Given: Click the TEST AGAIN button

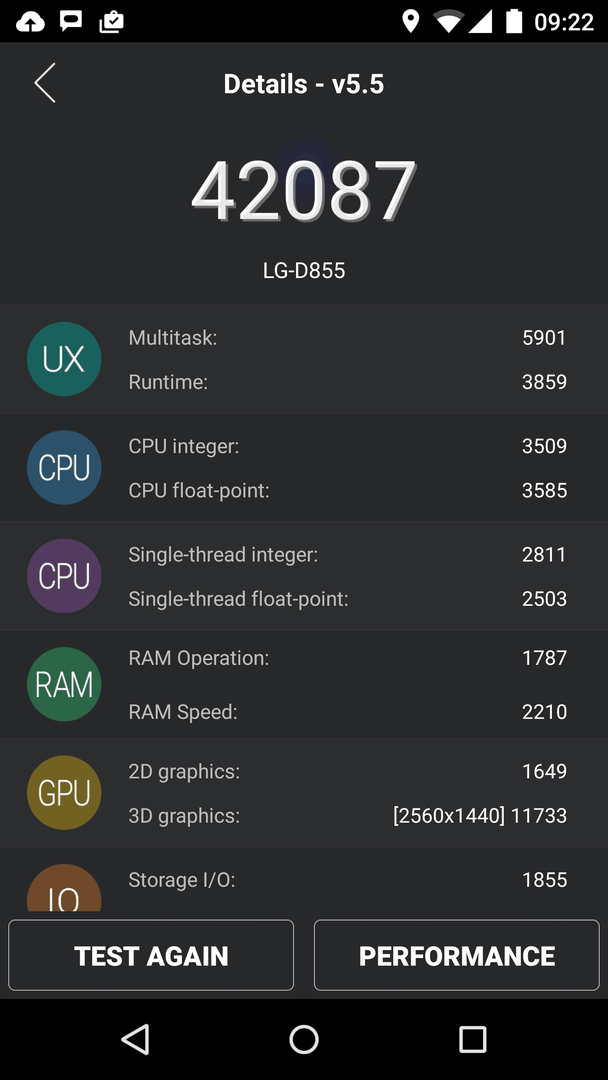Looking at the screenshot, I should pyautogui.click(x=151, y=955).
